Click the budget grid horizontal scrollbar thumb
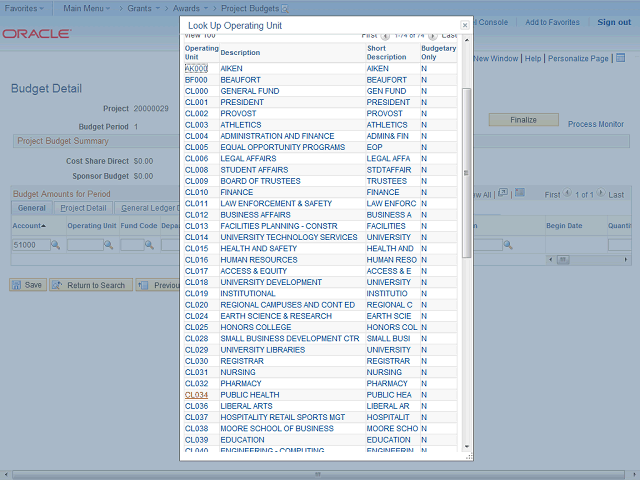 pyautogui.click(x=563, y=260)
